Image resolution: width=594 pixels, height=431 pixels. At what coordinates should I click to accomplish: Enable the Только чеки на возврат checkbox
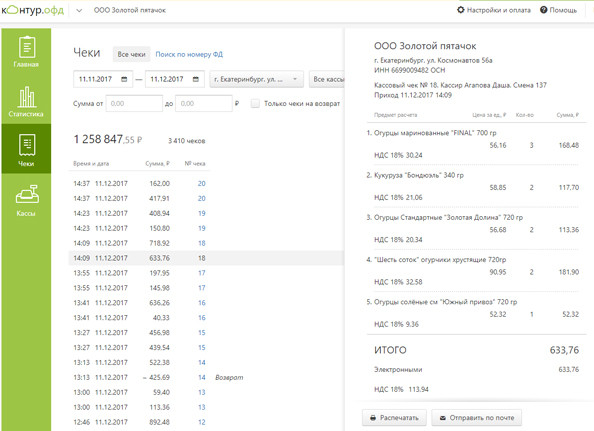[x=255, y=103]
